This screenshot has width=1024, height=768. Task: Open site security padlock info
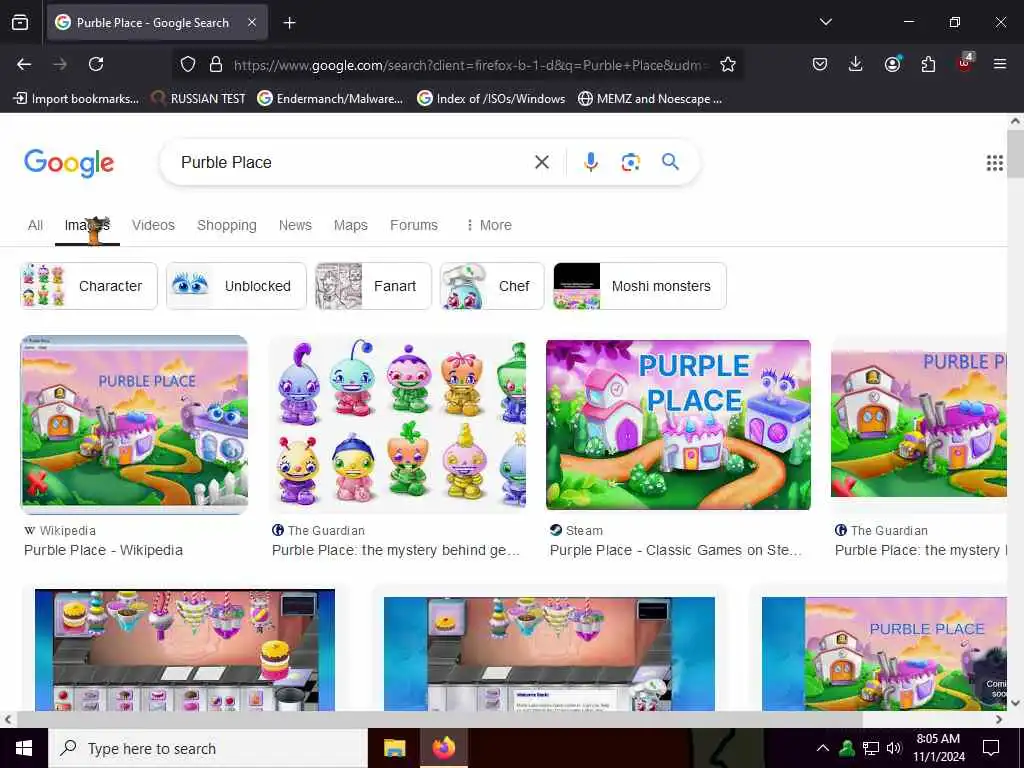pos(216,65)
